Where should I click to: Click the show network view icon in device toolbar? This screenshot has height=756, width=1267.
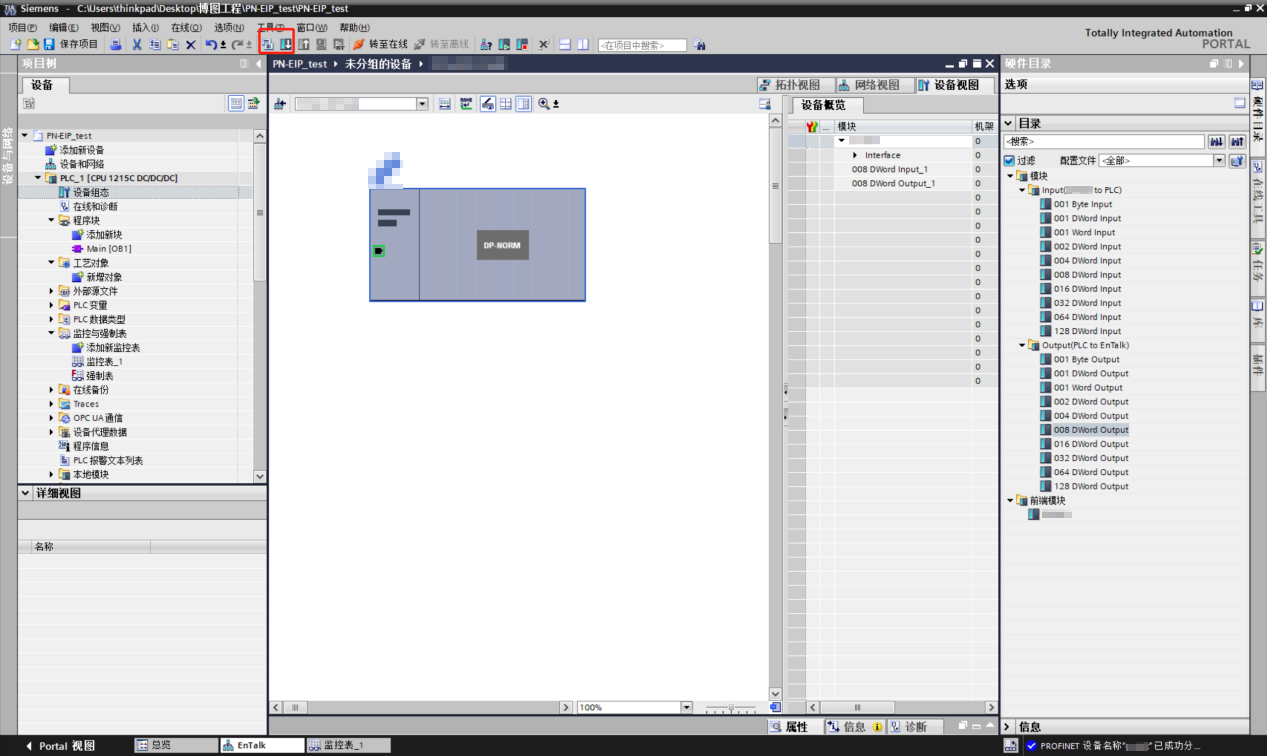tap(280, 104)
